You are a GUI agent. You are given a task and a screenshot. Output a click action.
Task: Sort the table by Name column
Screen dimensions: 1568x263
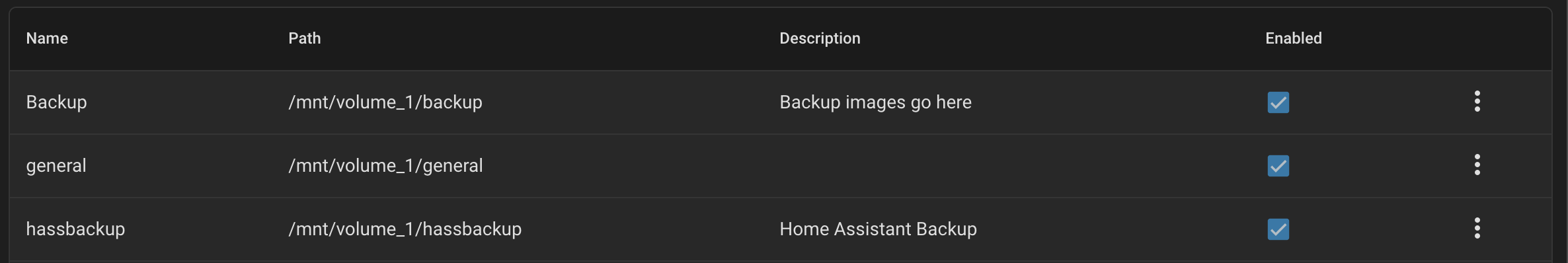(x=47, y=38)
